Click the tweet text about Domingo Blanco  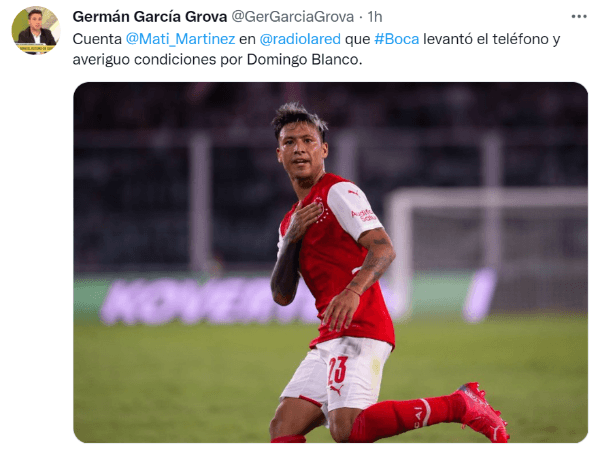coord(316,49)
